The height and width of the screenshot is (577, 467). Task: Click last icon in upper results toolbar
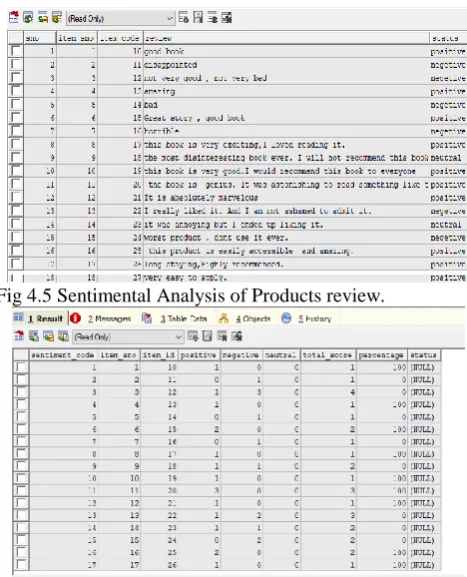coord(227,17)
